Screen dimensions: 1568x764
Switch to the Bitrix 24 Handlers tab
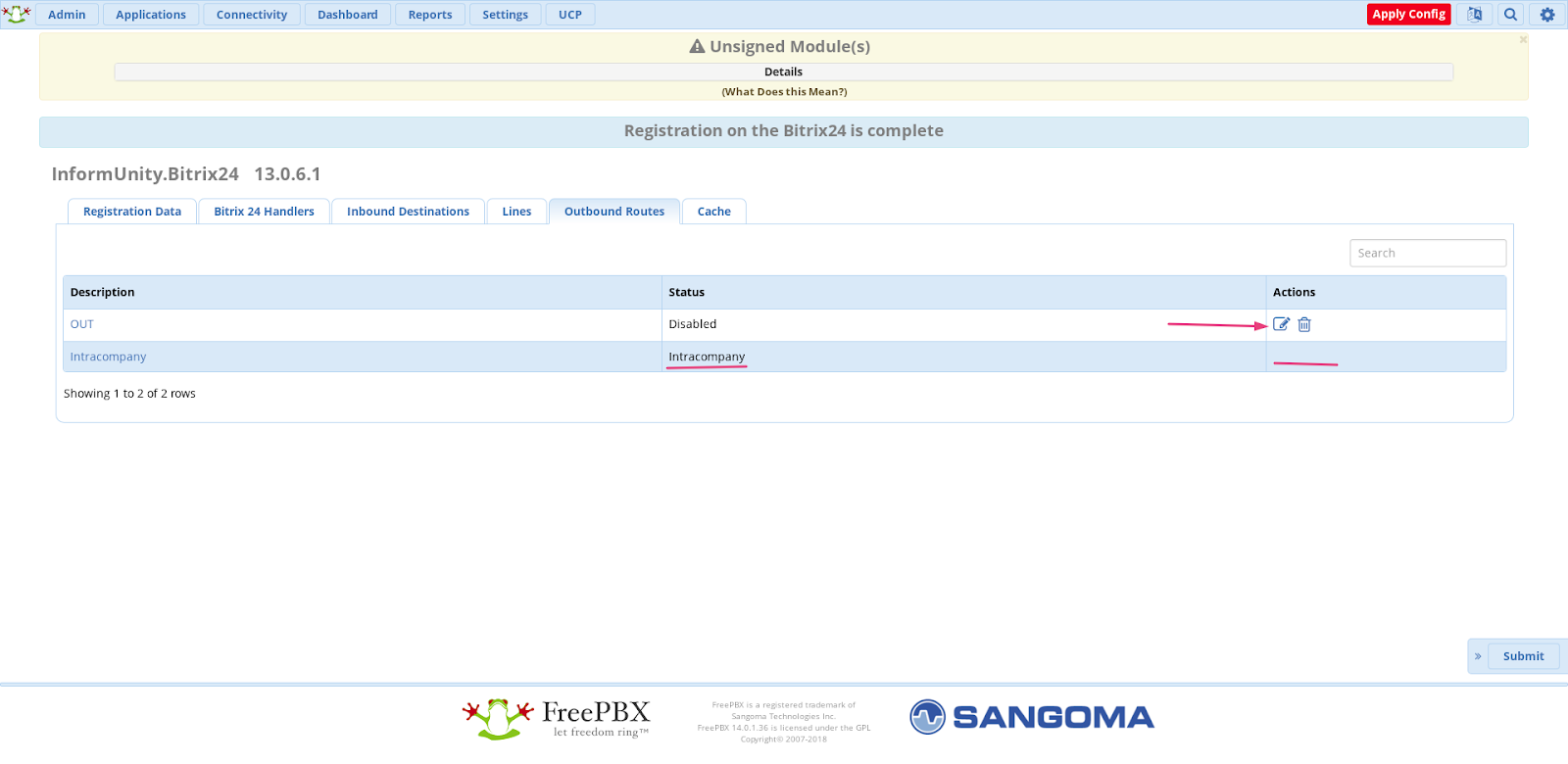pos(265,212)
